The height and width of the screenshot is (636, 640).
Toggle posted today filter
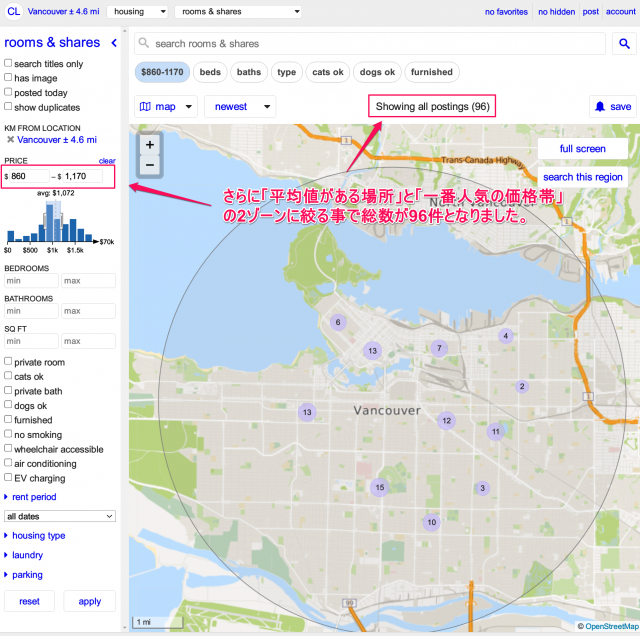[8, 92]
